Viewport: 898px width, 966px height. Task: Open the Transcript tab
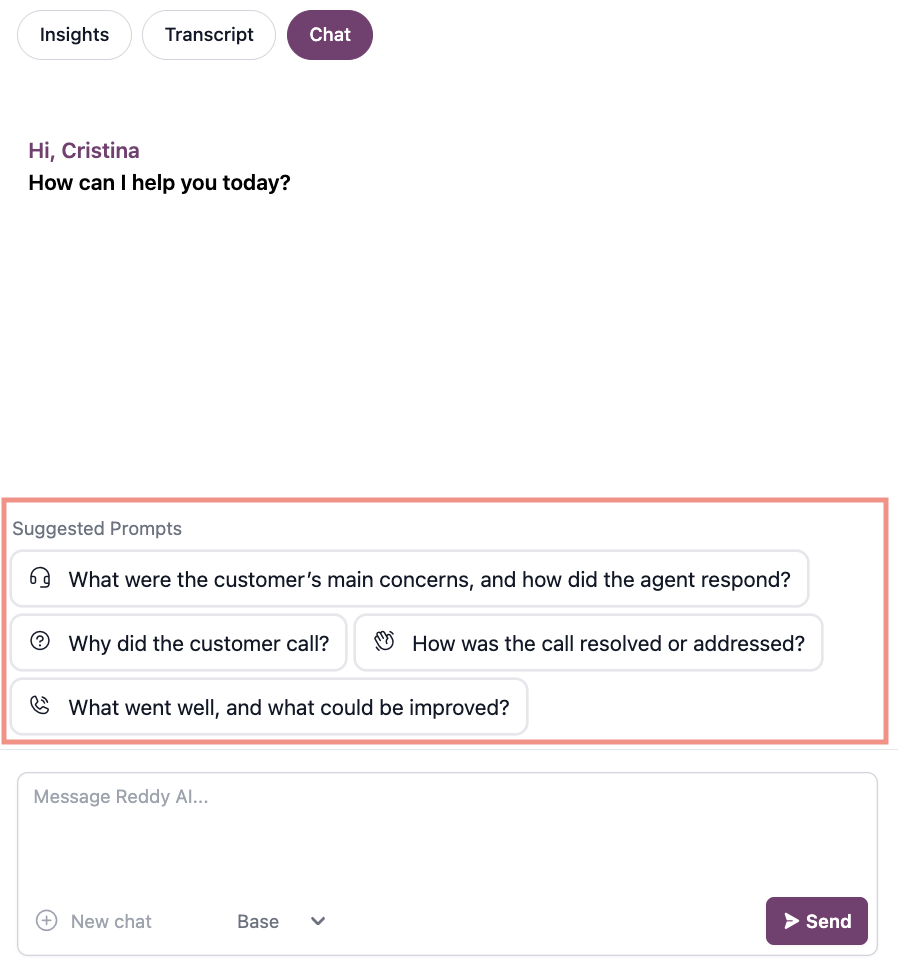point(208,34)
